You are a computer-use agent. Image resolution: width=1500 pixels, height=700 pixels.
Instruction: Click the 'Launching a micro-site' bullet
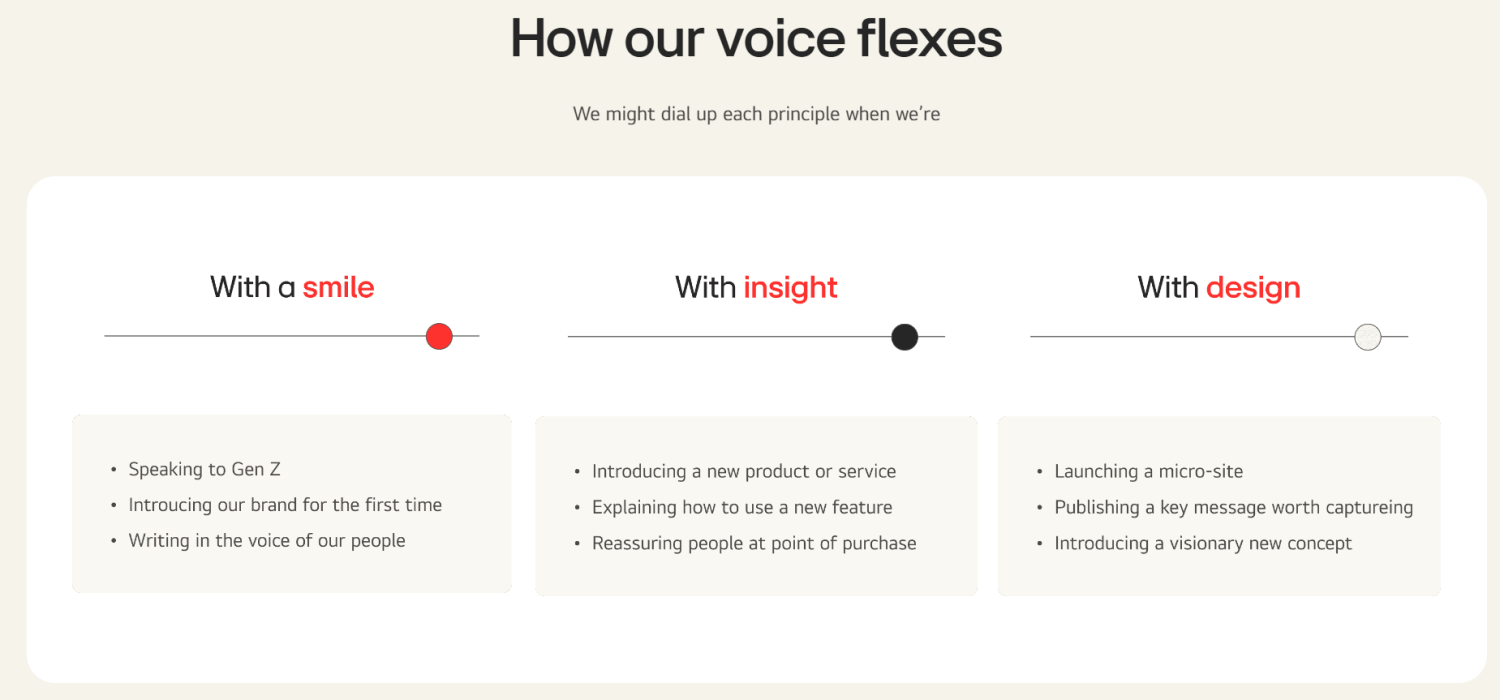point(1149,471)
